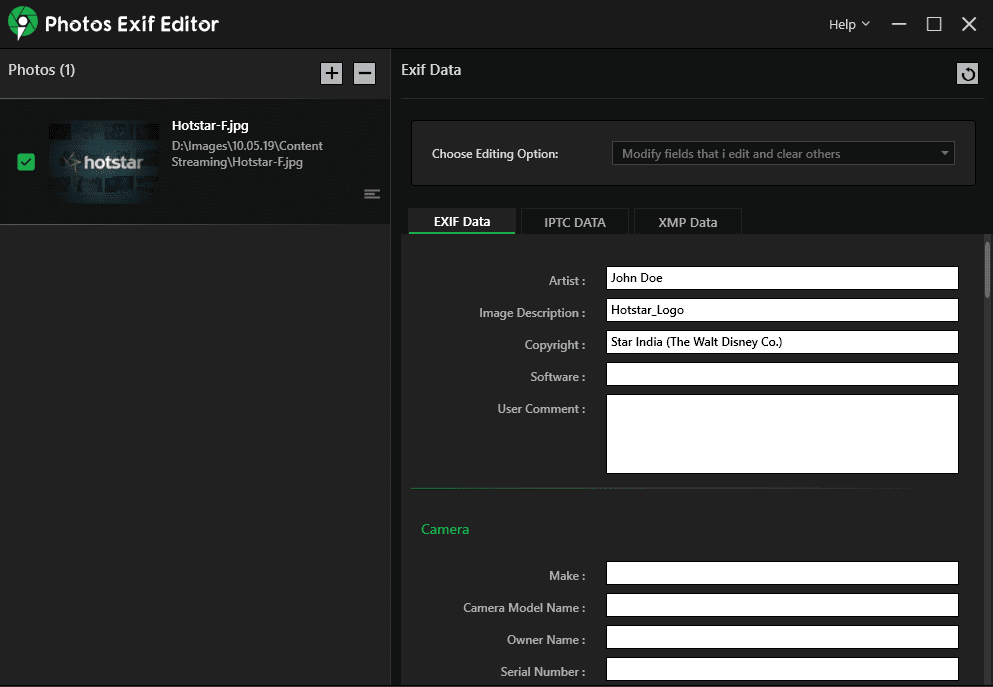Switch to the IPTC DATA tab

(x=575, y=222)
